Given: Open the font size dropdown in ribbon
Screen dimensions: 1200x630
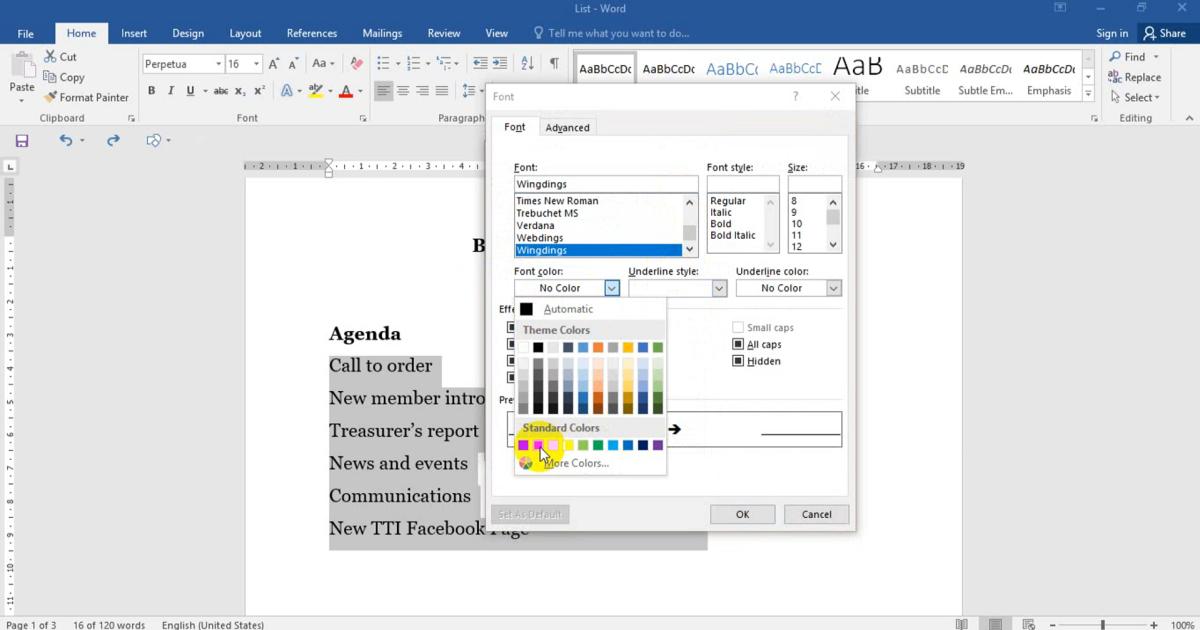Looking at the screenshot, I should [257, 64].
